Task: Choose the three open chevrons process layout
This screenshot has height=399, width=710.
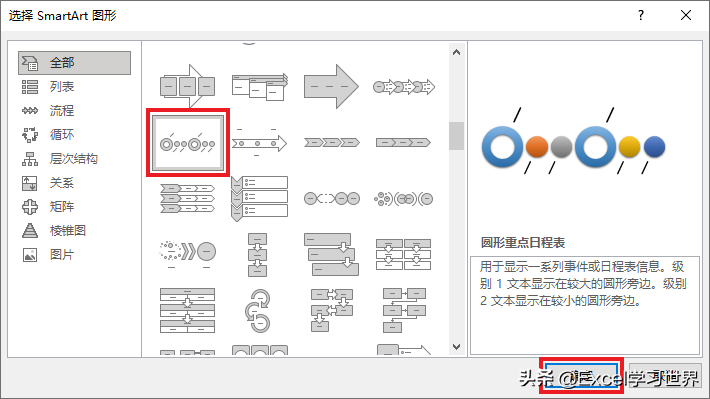Action: click(331, 143)
